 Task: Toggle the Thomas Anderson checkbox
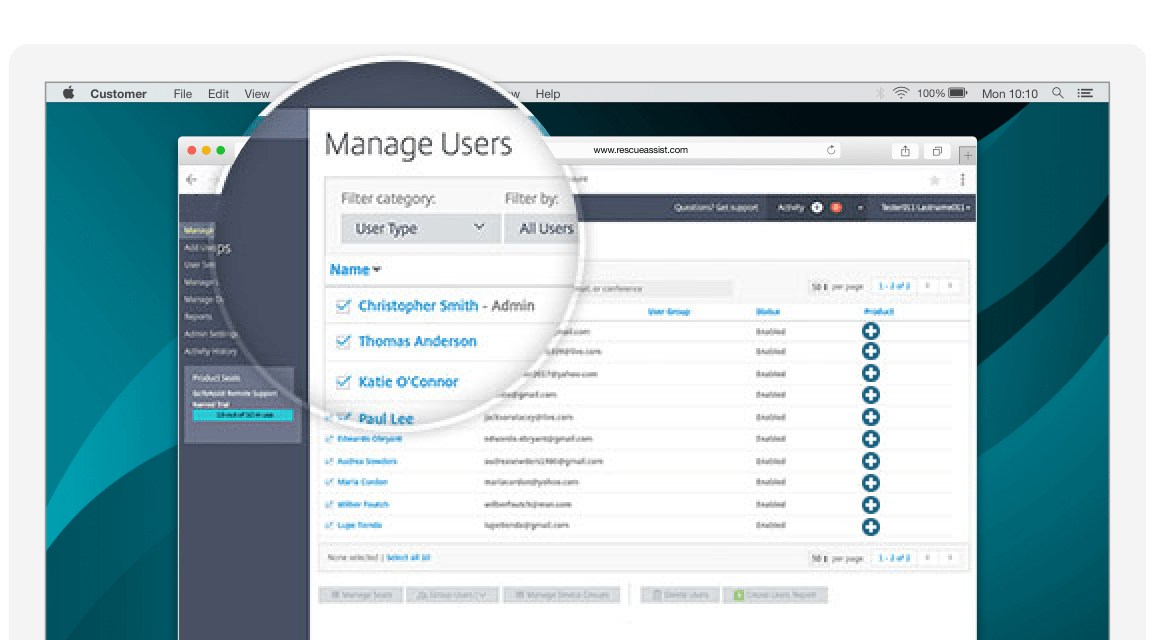coord(344,341)
